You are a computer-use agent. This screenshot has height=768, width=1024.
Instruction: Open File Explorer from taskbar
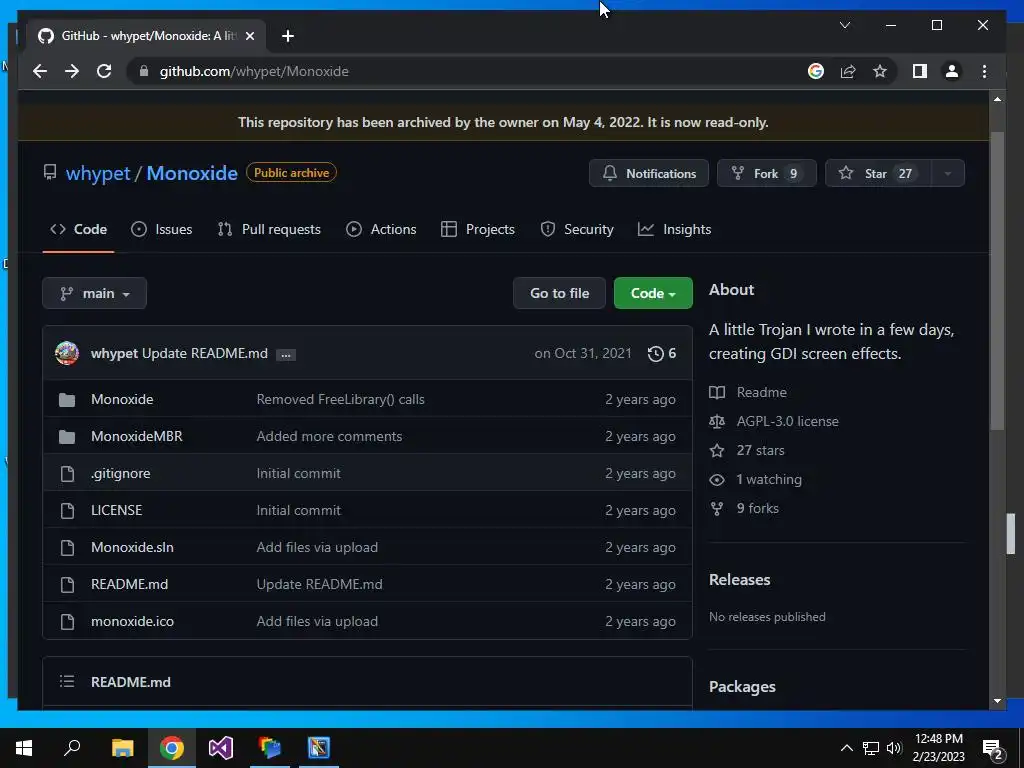click(122, 748)
